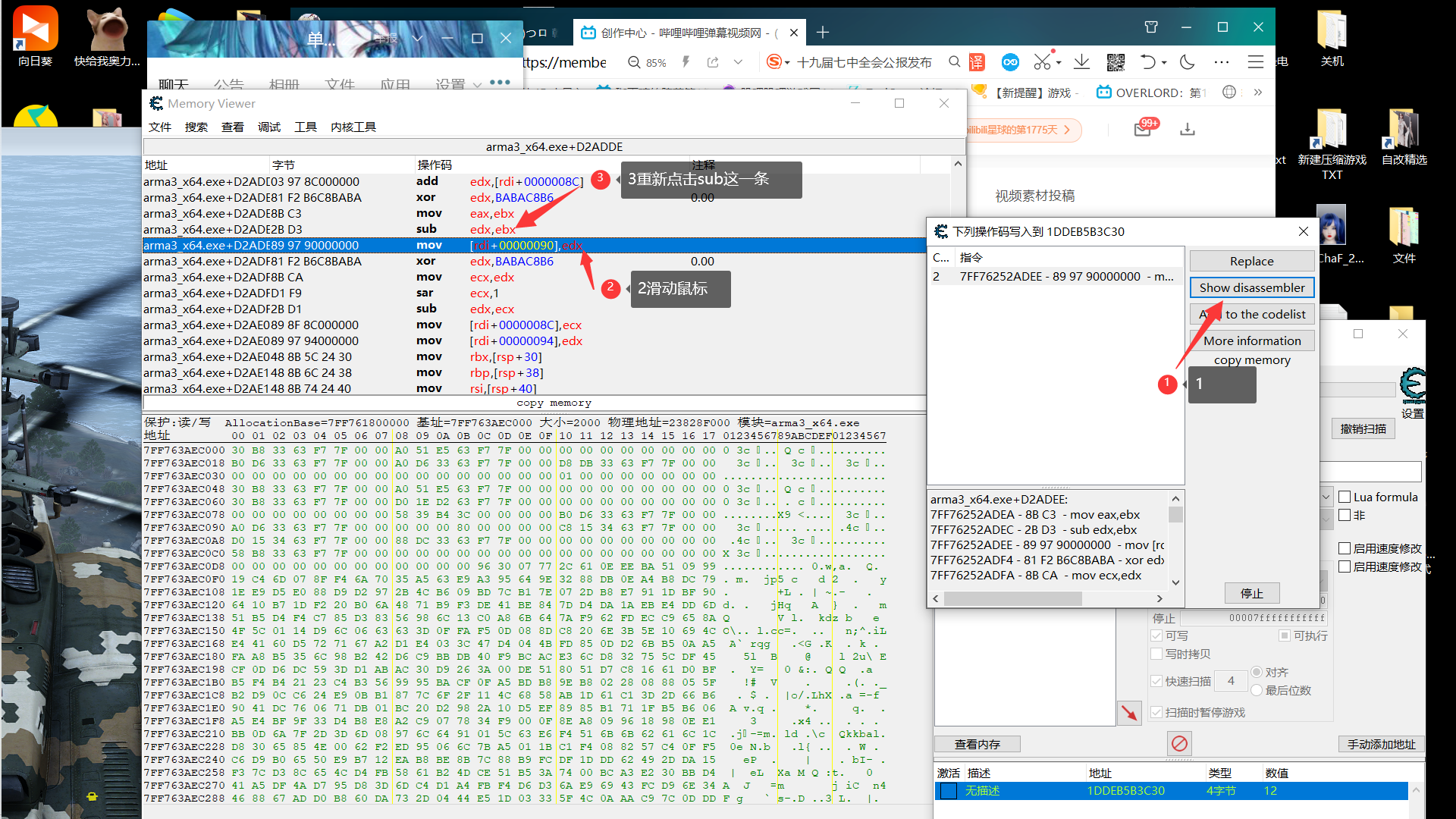Select the 最后位数 radio button
Screen dimensions: 1456x819
pos(1257,691)
